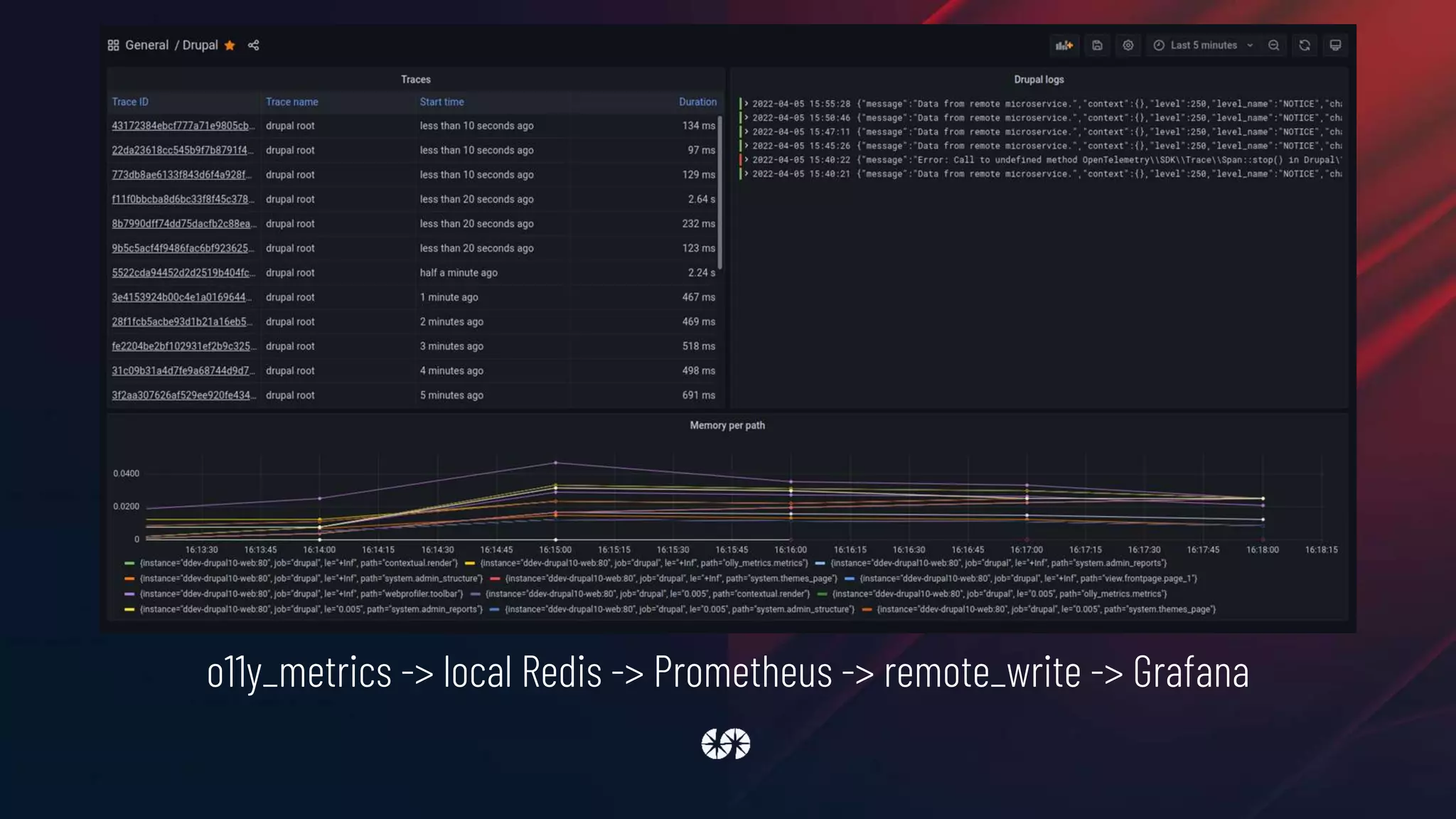Open trace 8b7990dff74dd75dacfb2c88ea
Viewport: 1456px width, 819px height.
183,224
